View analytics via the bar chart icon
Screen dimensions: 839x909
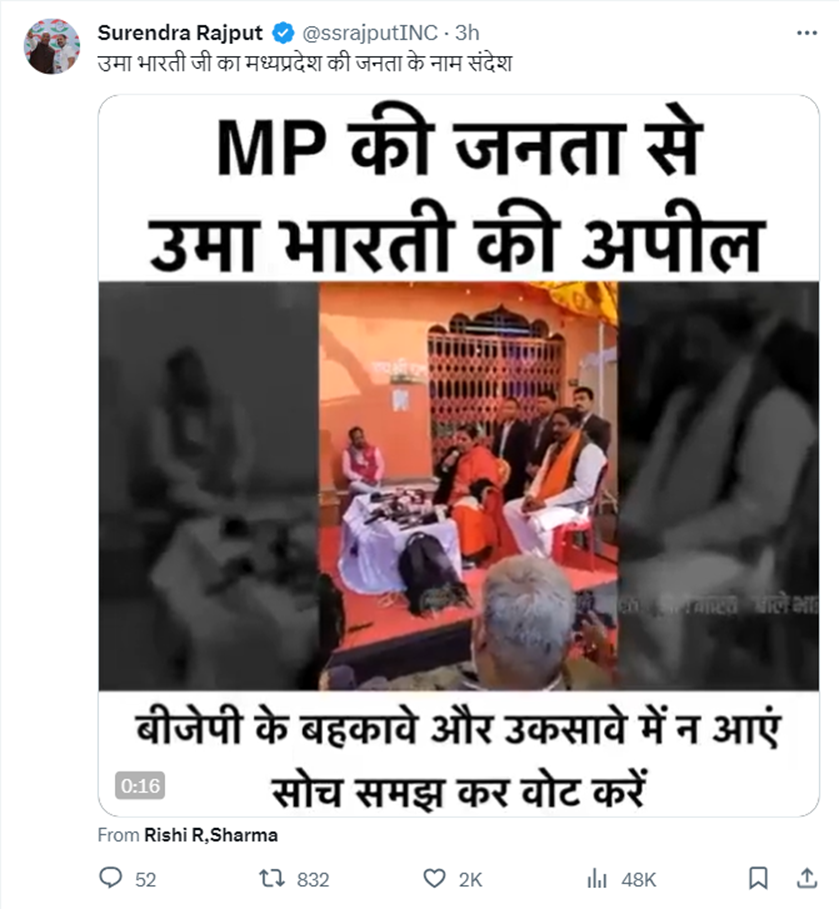(x=597, y=879)
